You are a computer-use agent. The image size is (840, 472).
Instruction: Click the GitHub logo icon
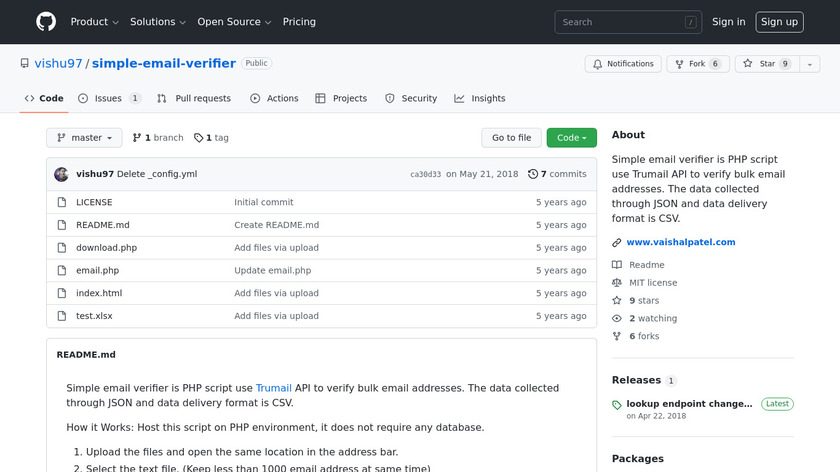(46, 22)
